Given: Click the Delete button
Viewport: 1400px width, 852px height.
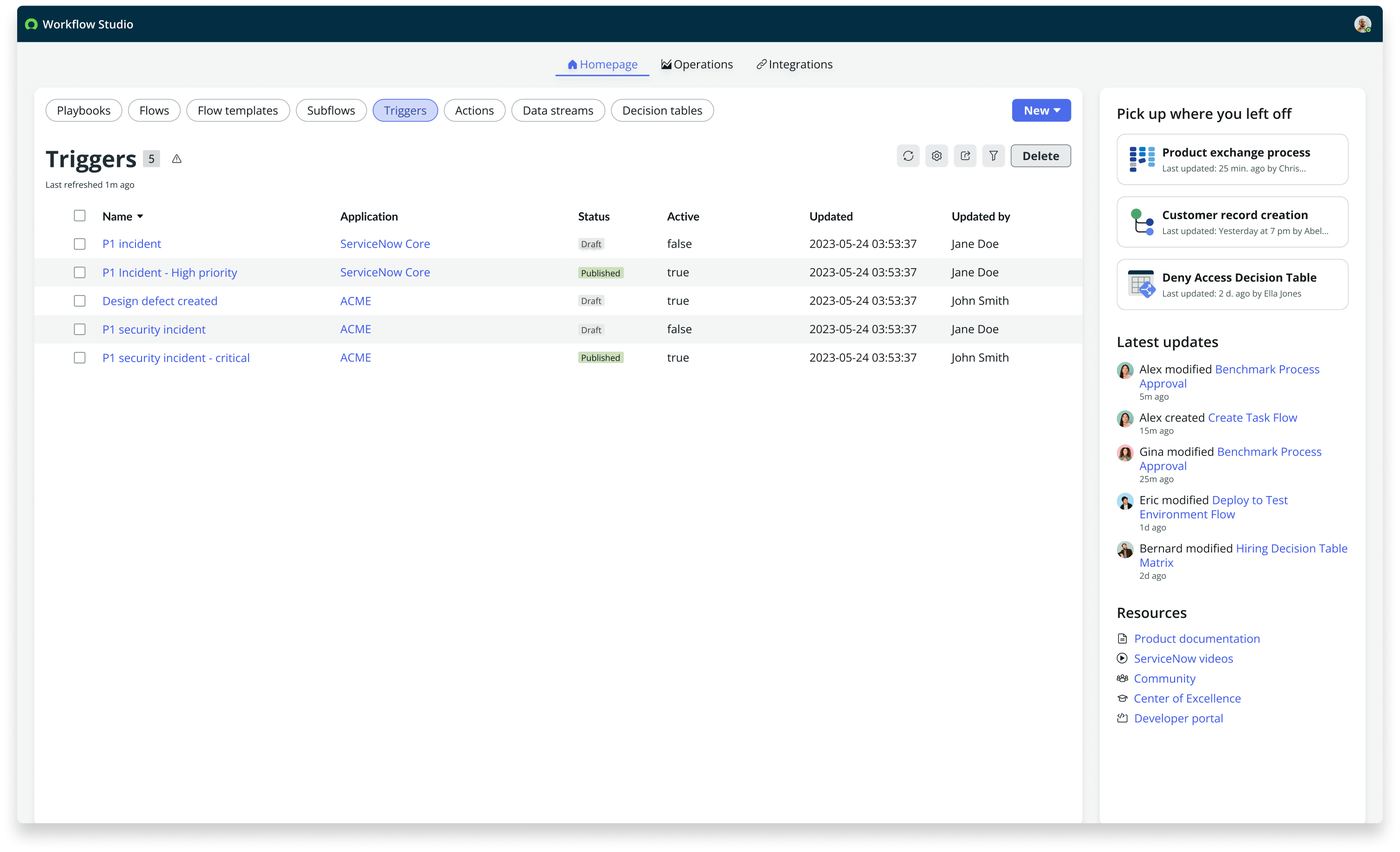Looking at the screenshot, I should [1040, 156].
